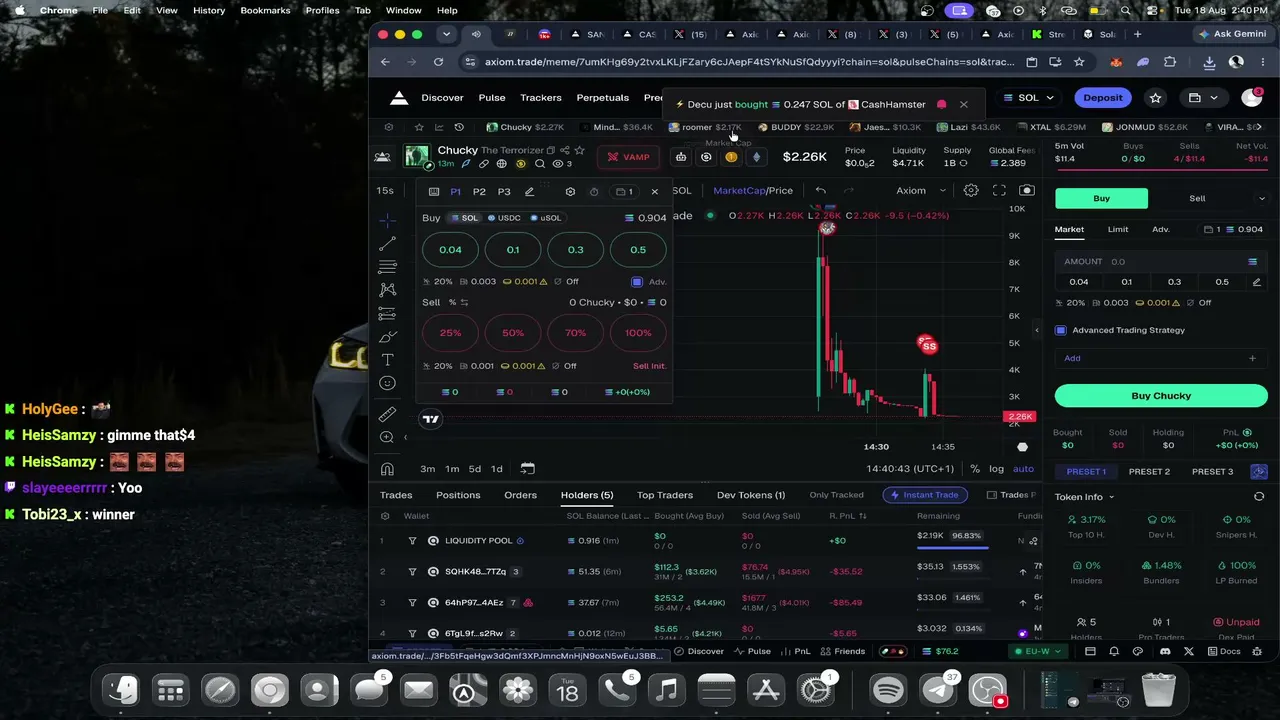The width and height of the screenshot is (1280, 720).
Task: Expand the Add strategy row
Action: [1161, 358]
